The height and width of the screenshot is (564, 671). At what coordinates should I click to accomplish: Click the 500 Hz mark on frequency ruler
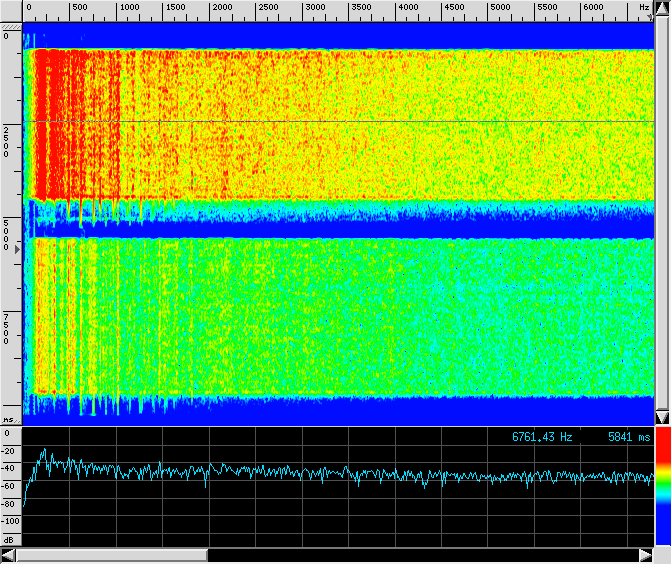80,8
